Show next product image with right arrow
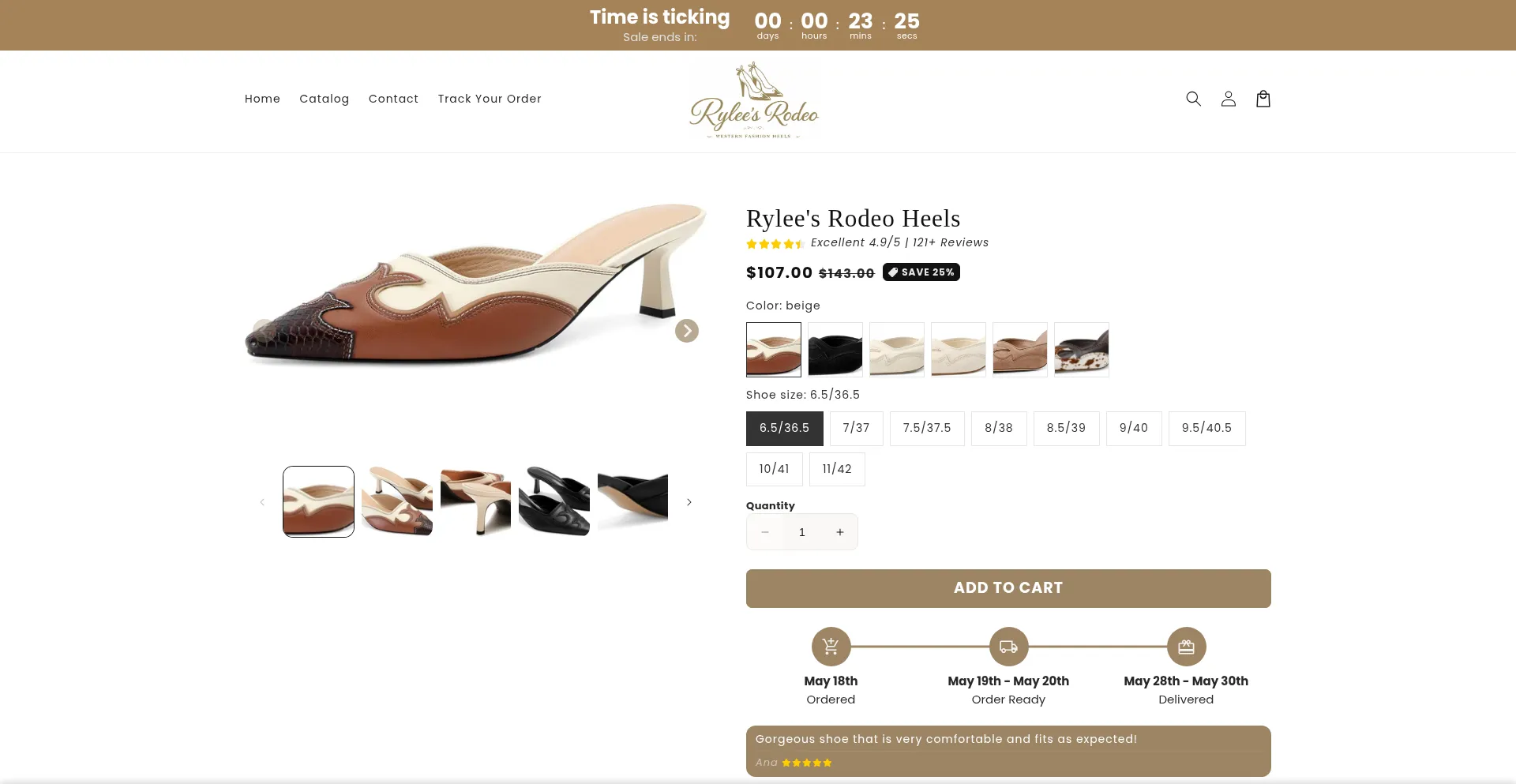This screenshot has height=784, width=1516. [686, 331]
